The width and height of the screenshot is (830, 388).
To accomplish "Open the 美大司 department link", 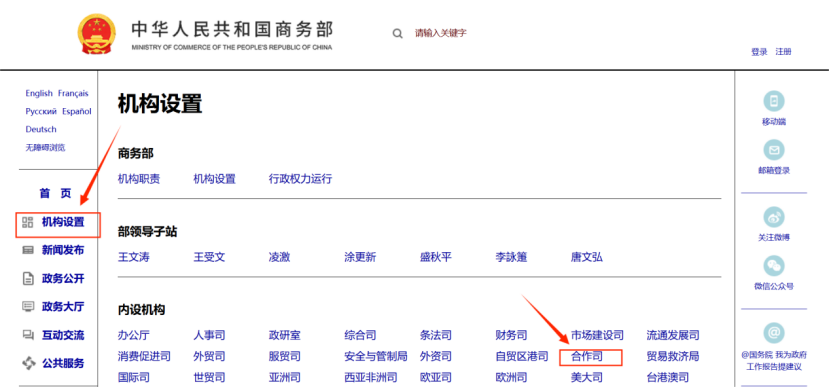I will tap(587, 377).
